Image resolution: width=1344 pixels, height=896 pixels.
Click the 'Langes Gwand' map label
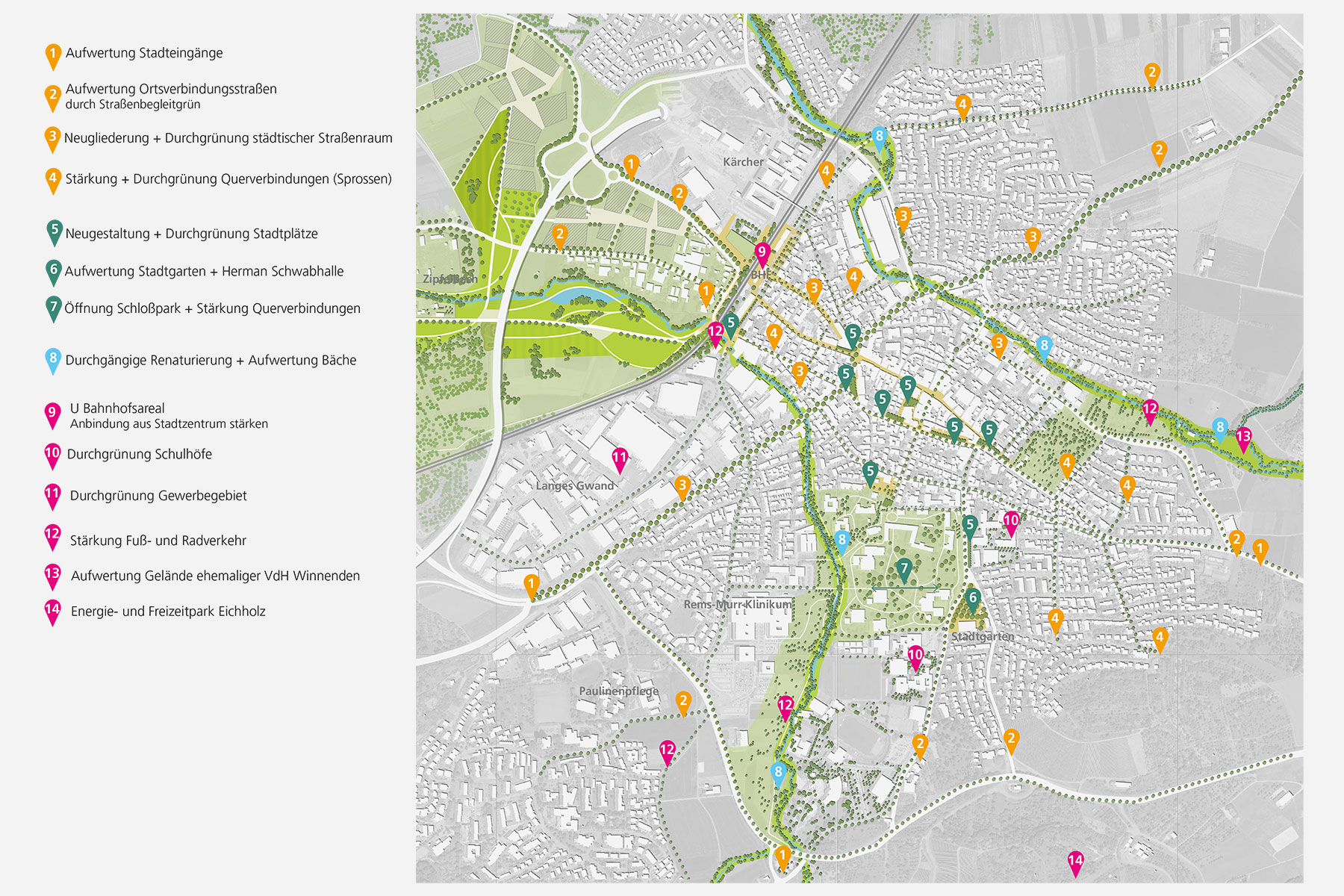click(574, 485)
